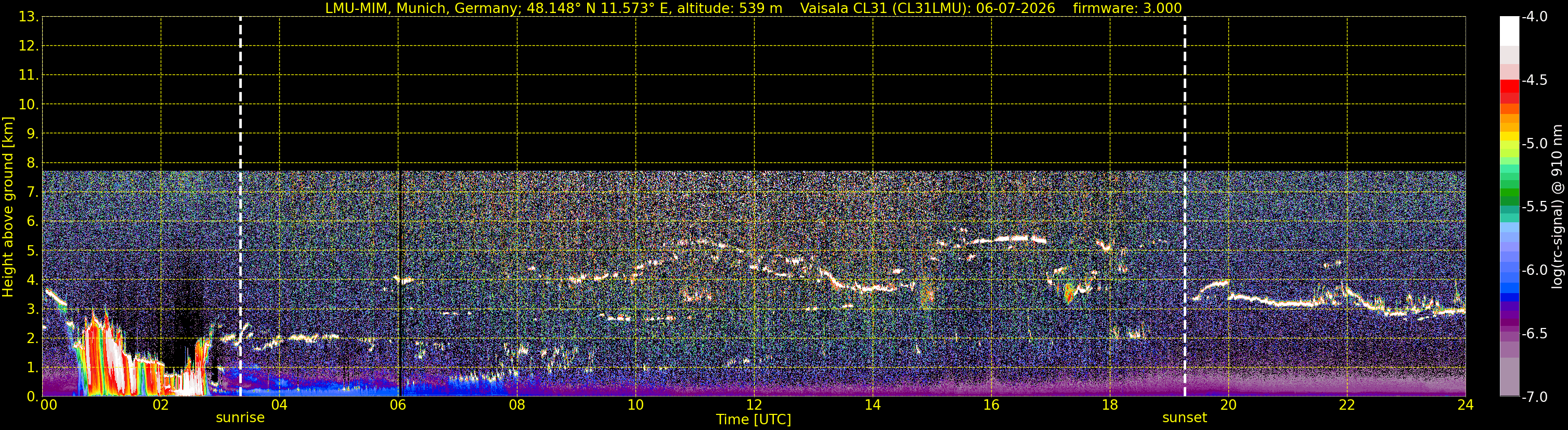The image size is (1568, 430).
Task: Click the 18 hour tick label
Action: point(1110,405)
